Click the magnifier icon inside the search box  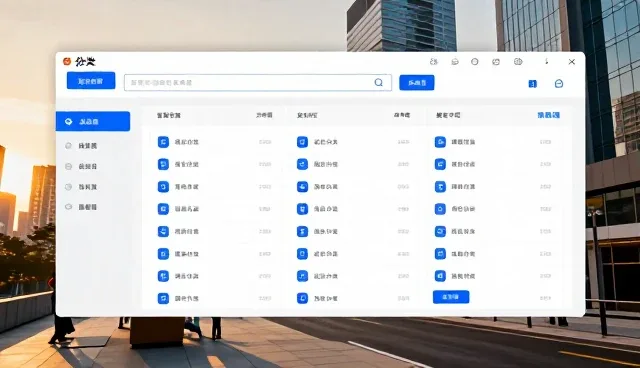tap(379, 82)
